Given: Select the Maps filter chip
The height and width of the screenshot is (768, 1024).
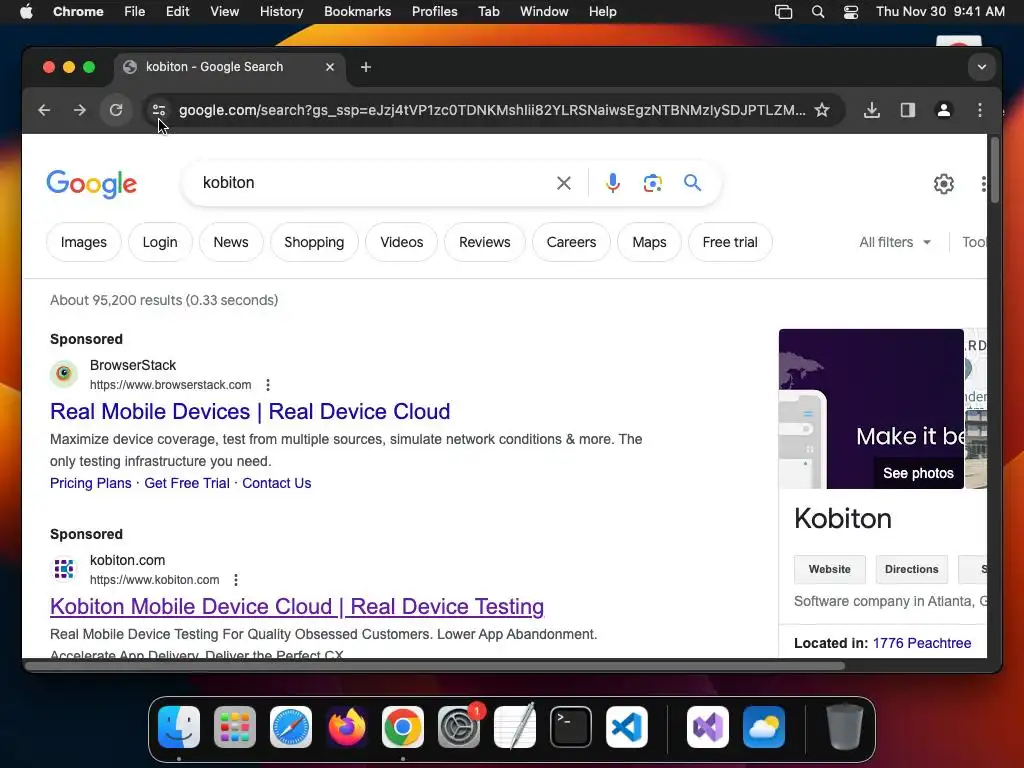Looking at the screenshot, I should tap(649, 242).
